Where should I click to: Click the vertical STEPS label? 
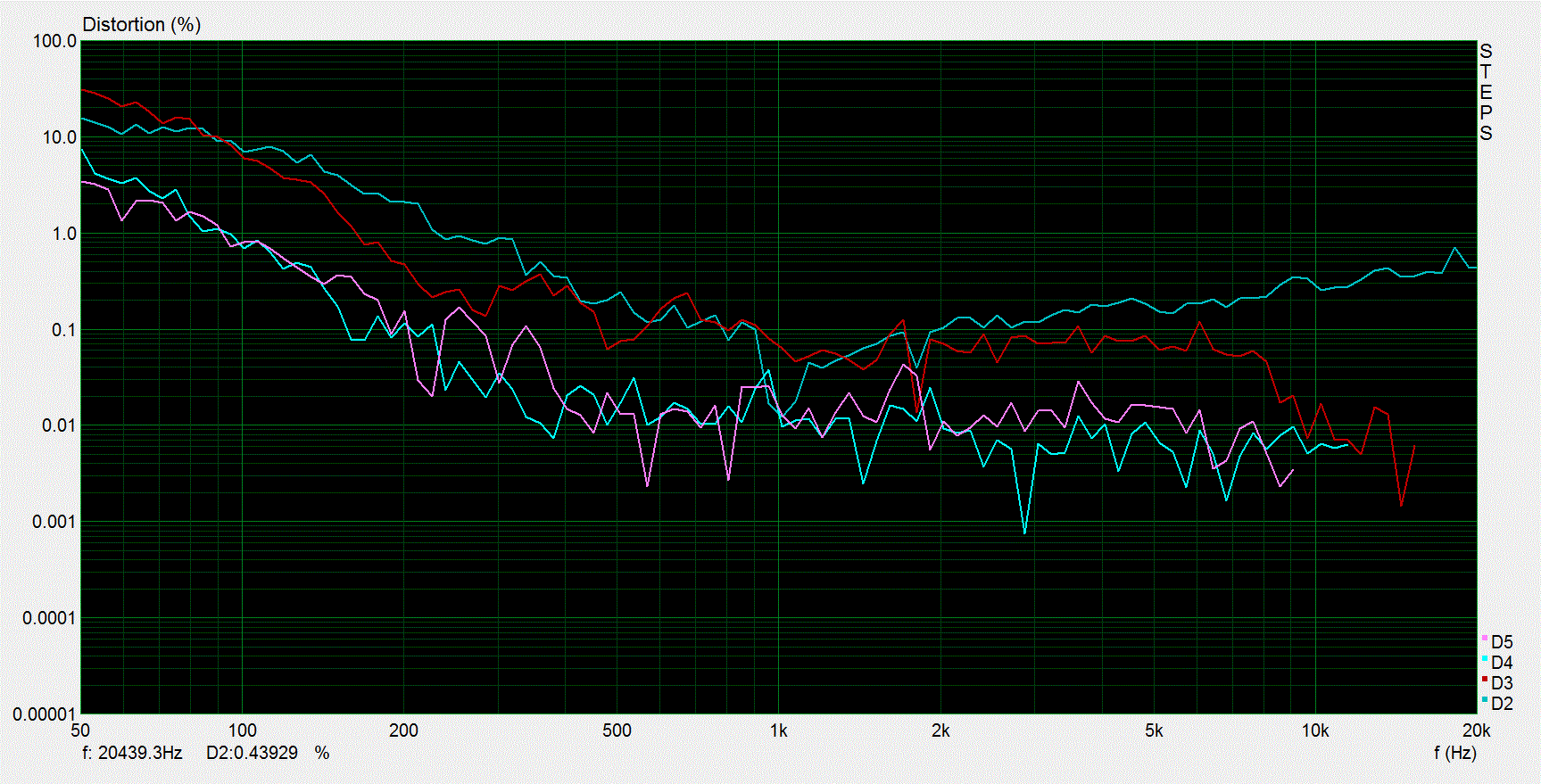point(1486,92)
